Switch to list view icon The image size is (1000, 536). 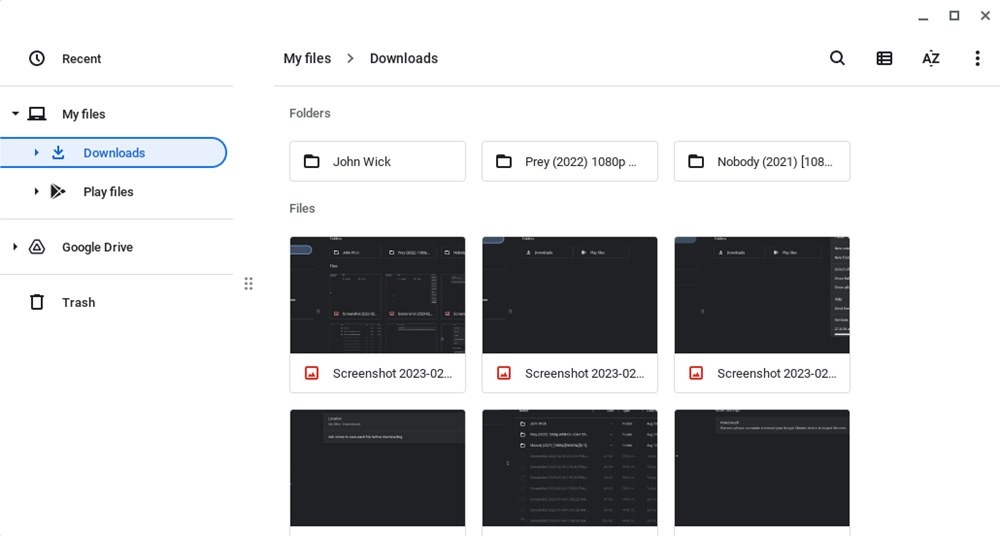pyautogui.click(x=884, y=58)
